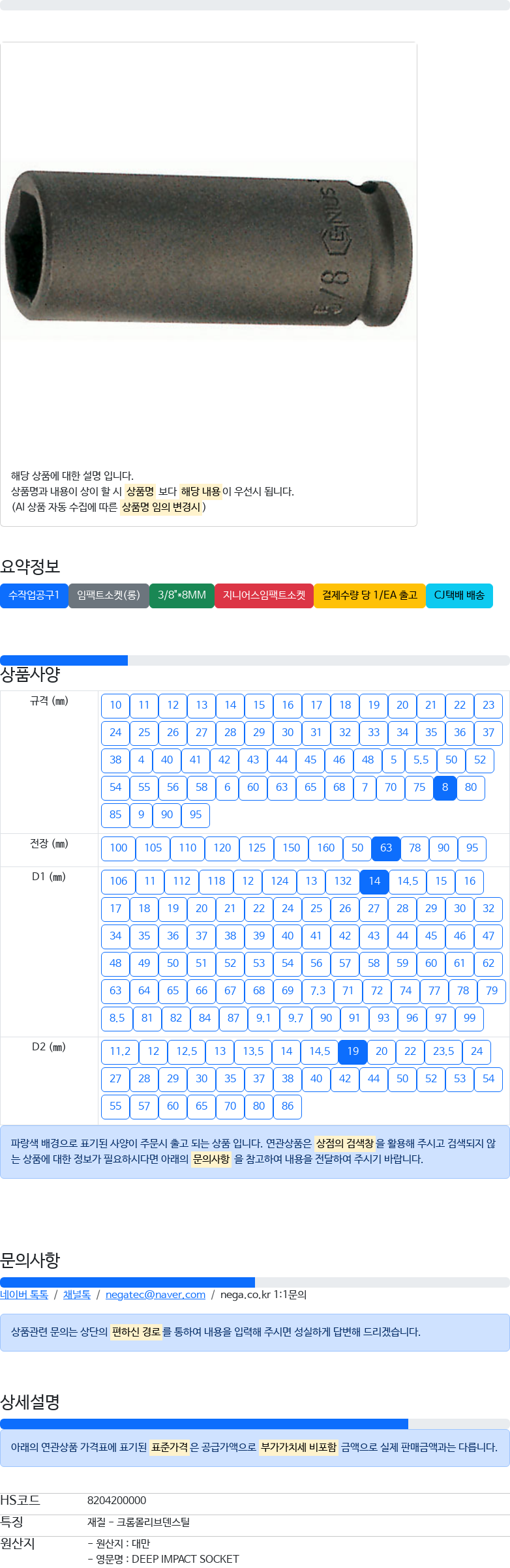510x1568 pixels.
Task: Select the active 전장 63 option
Action: (x=386, y=848)
